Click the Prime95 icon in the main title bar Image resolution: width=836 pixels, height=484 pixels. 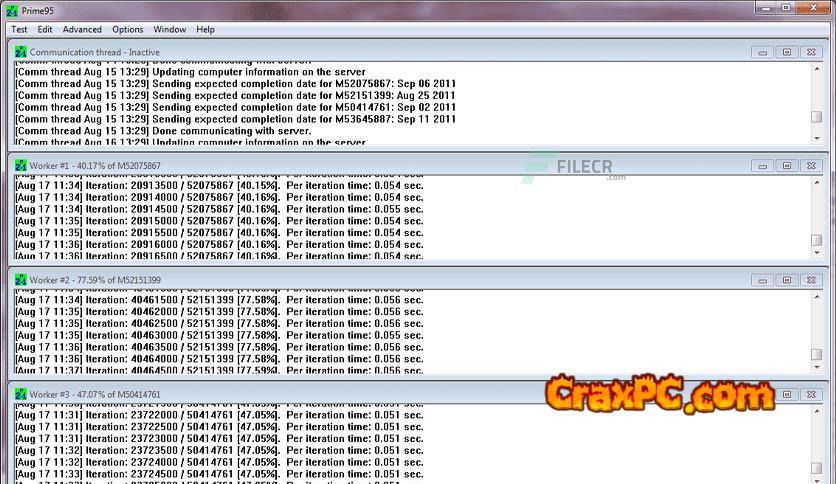click(12, 11)
